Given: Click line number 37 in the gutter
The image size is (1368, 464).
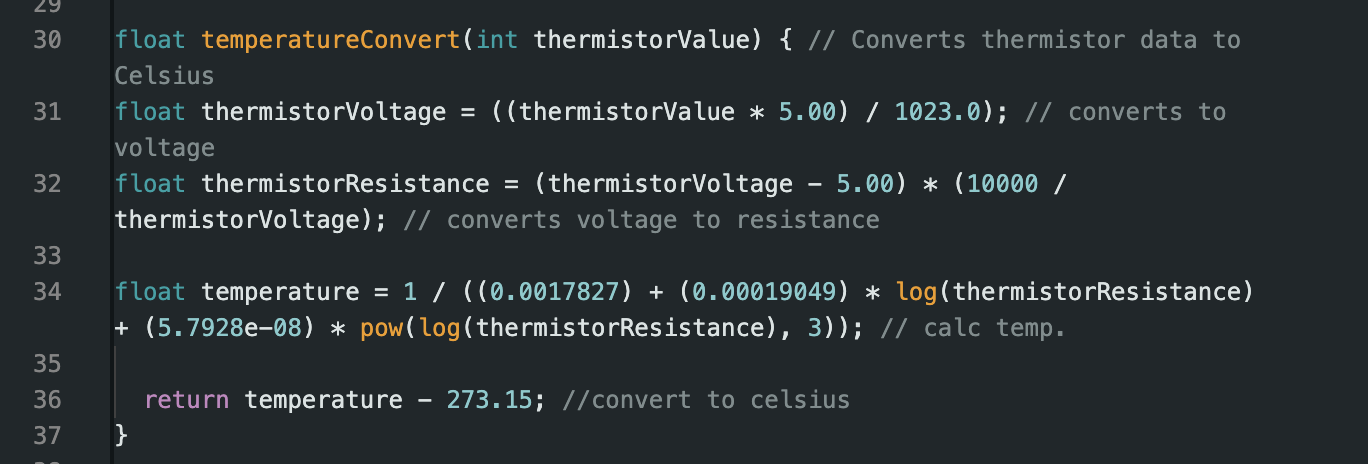Looking at the screenshot, I should (47, 436).
